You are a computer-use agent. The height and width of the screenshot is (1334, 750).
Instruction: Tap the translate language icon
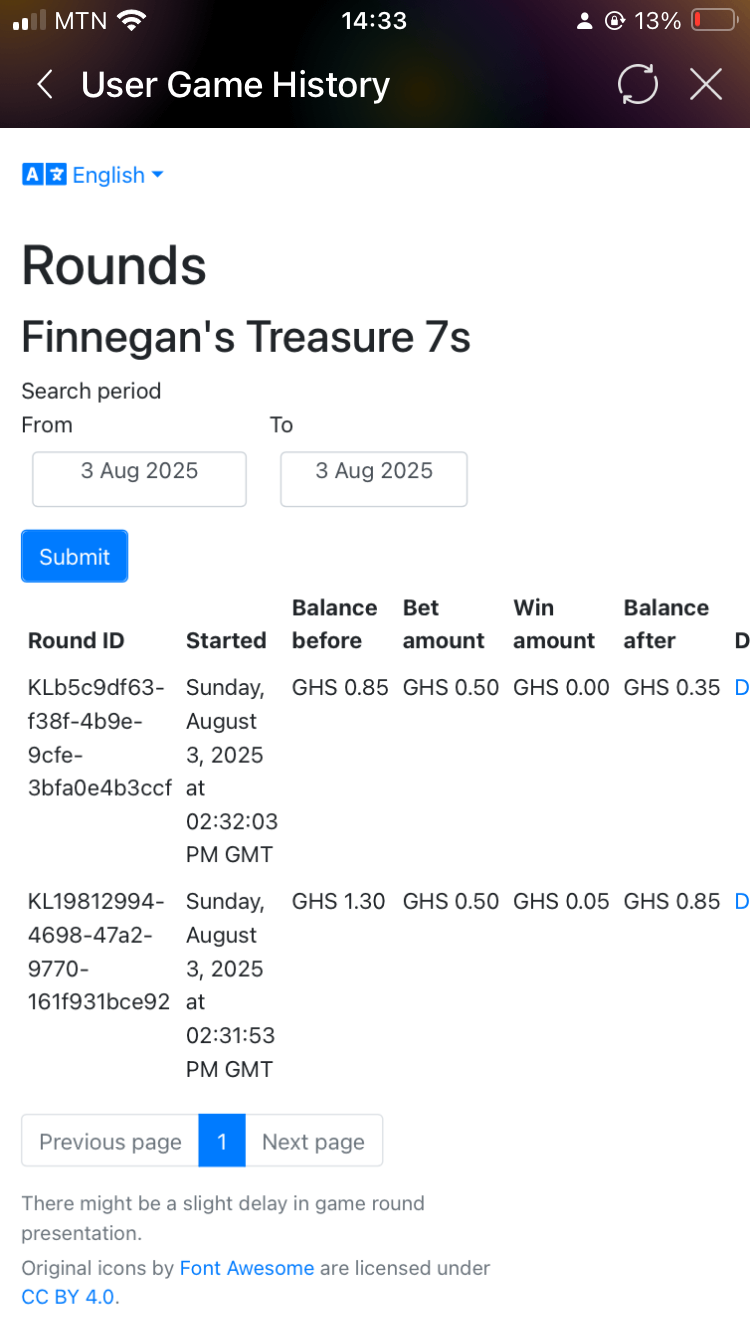point(44,175)
